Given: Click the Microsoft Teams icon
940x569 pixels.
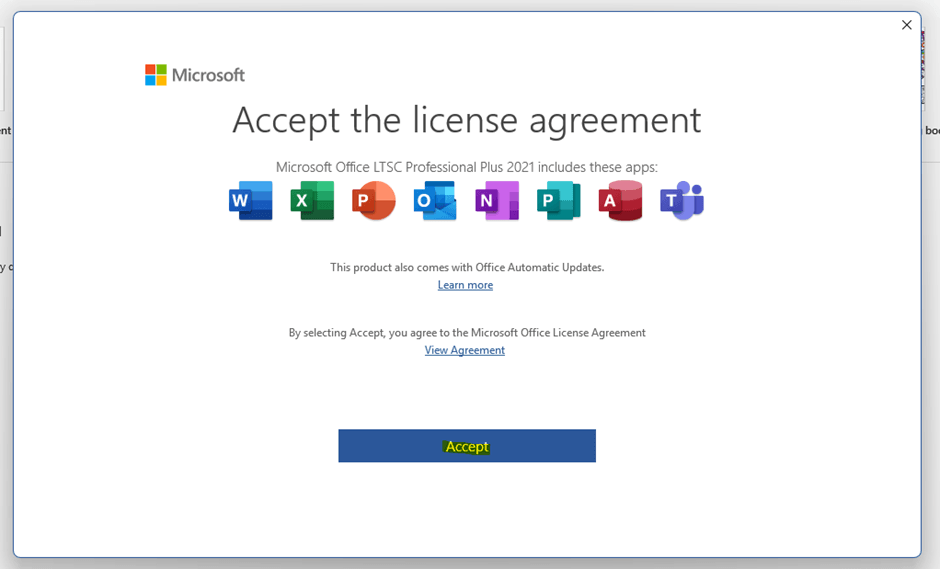Looking at the screenshot, I should [x=682, y=201].
